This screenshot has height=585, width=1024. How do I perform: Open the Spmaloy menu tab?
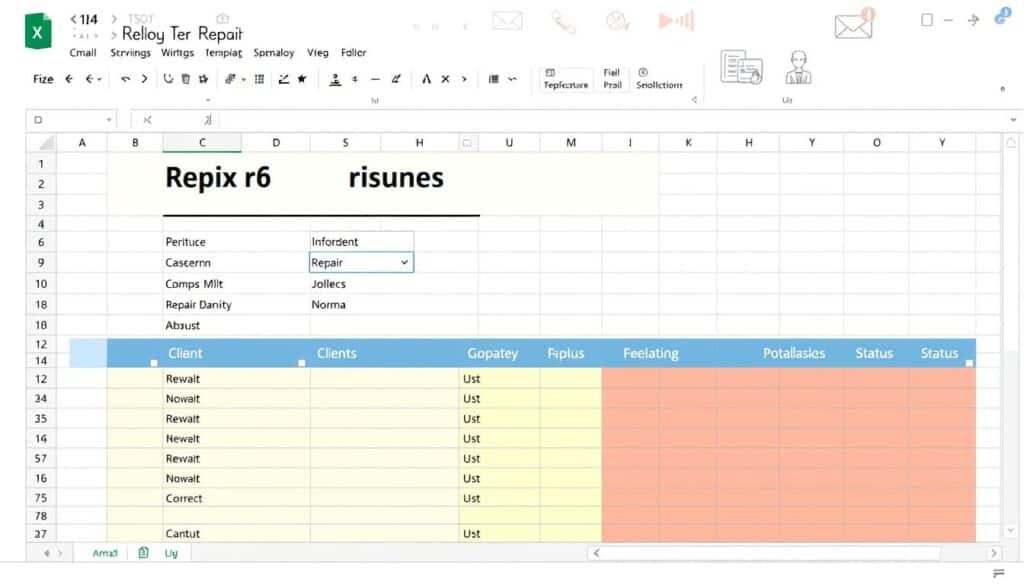274,52
